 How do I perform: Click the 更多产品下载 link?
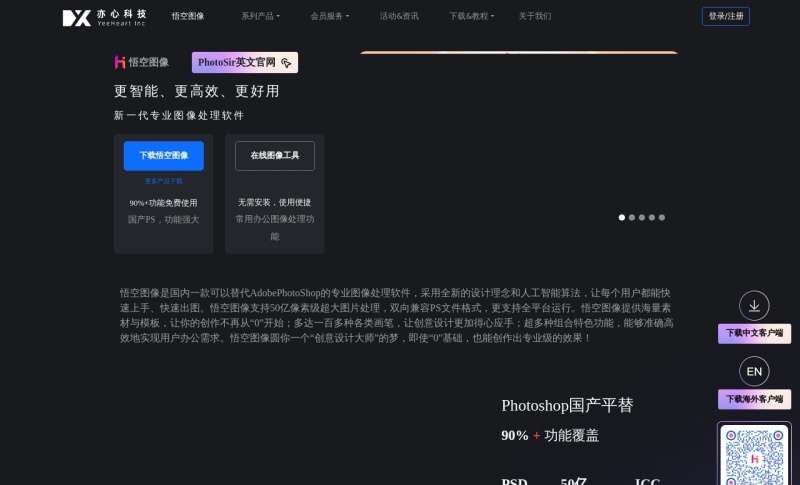point(163,181)
